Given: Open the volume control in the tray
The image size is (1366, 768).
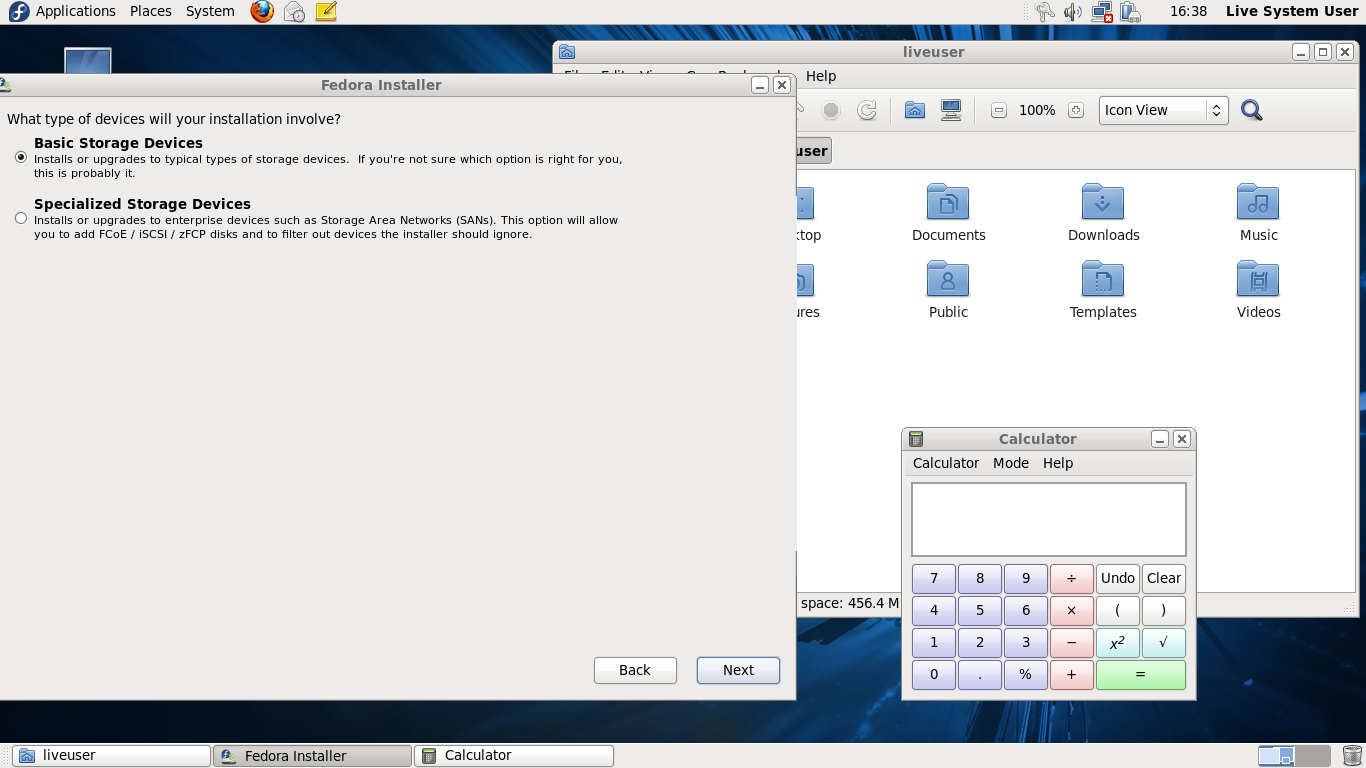Looking at the screenshot, I should [1073, 12].
